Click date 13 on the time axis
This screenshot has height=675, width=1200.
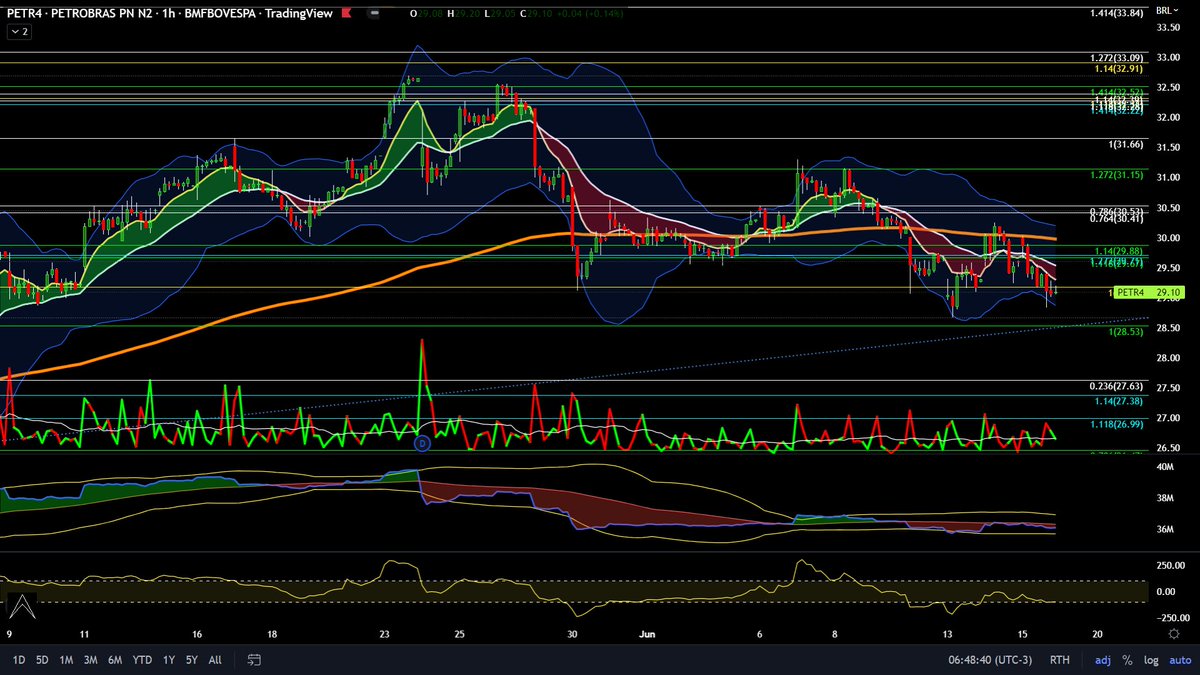click(946, 633)
